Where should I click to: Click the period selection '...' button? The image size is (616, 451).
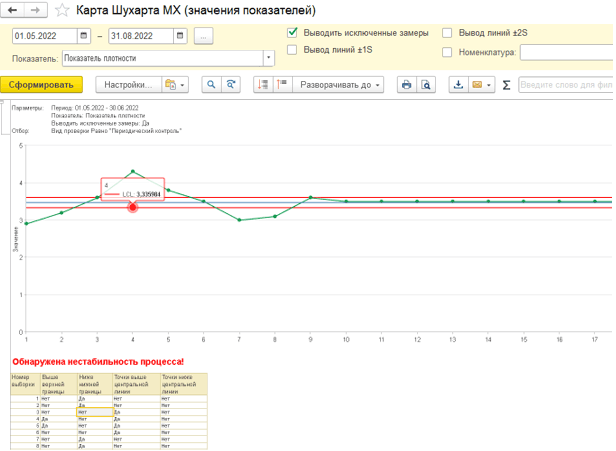tap(204, 36)
